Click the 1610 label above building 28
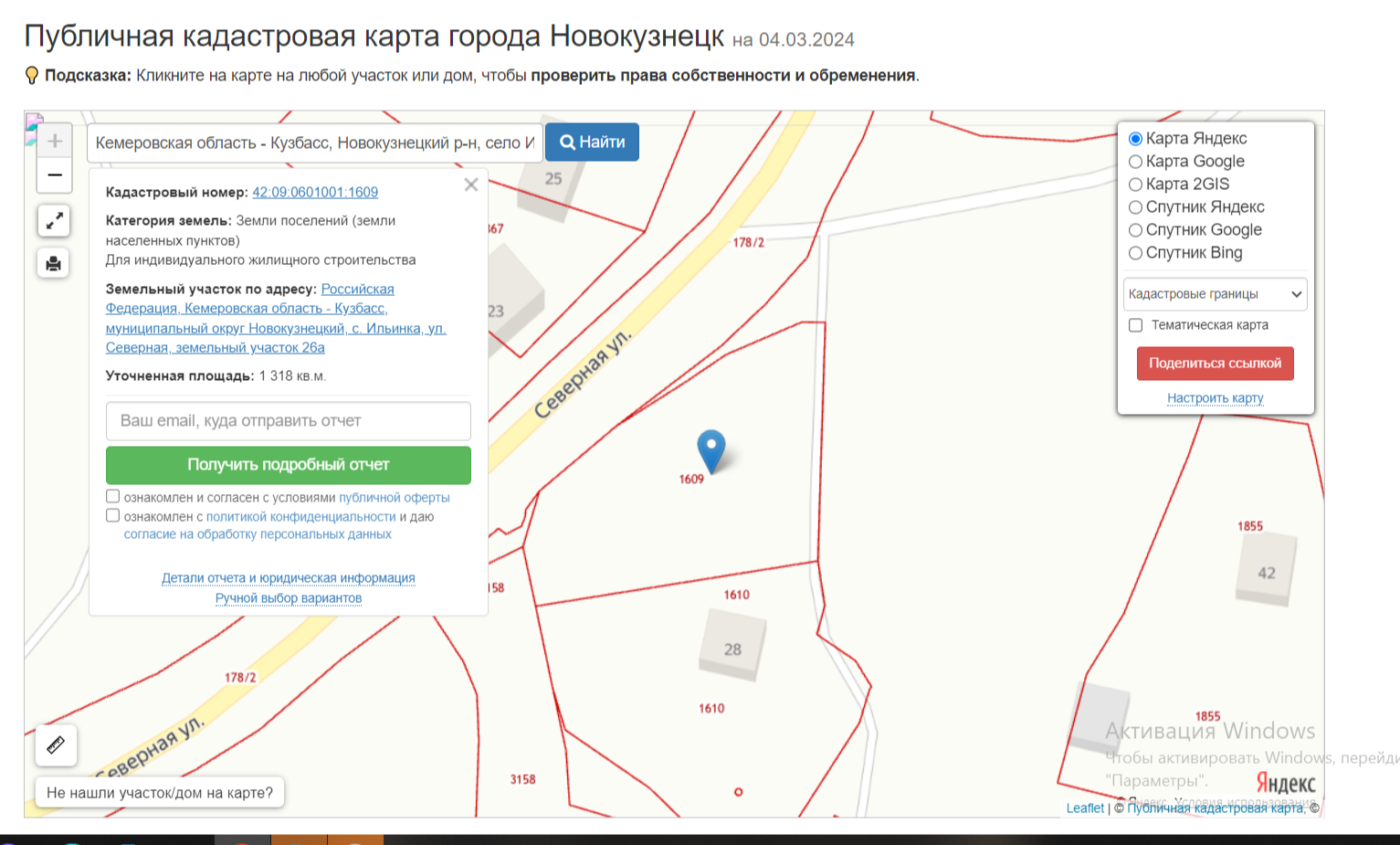1400x845 pixels. (737, 595)
